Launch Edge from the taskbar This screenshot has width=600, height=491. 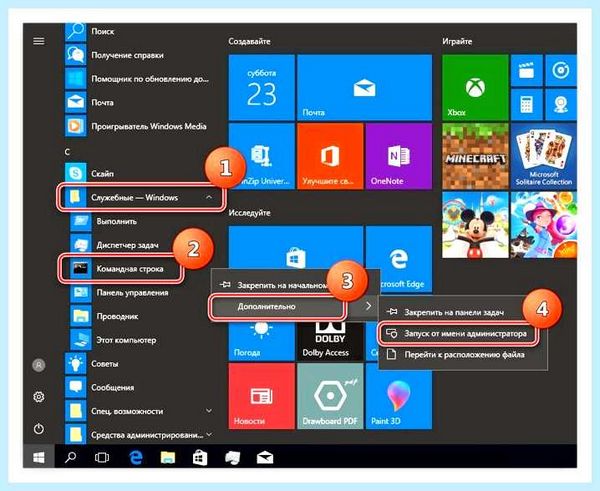135,457
